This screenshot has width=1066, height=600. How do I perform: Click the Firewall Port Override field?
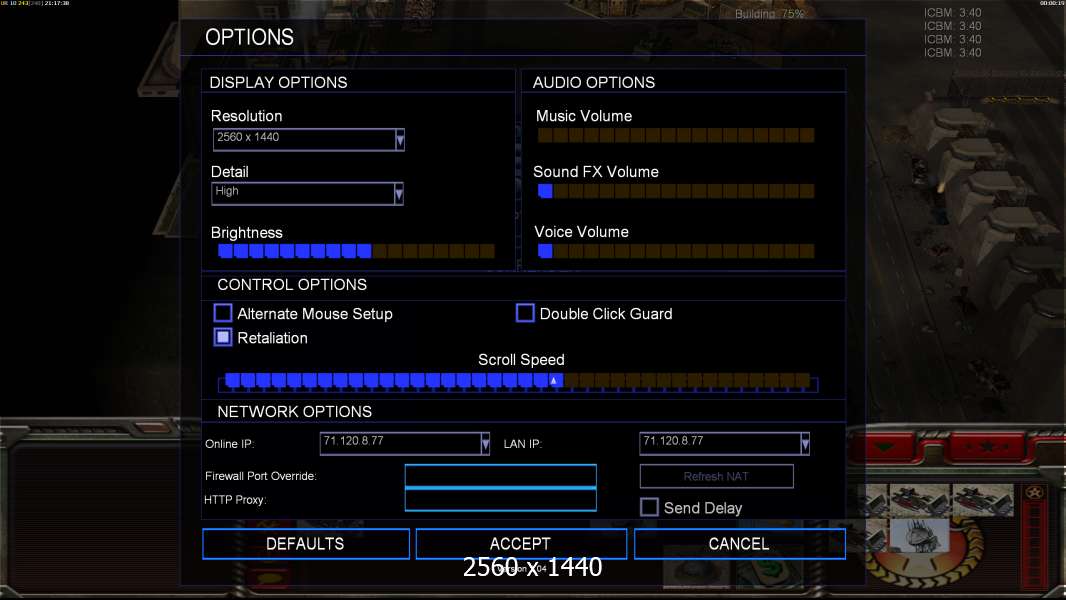(x=500, y=476)
